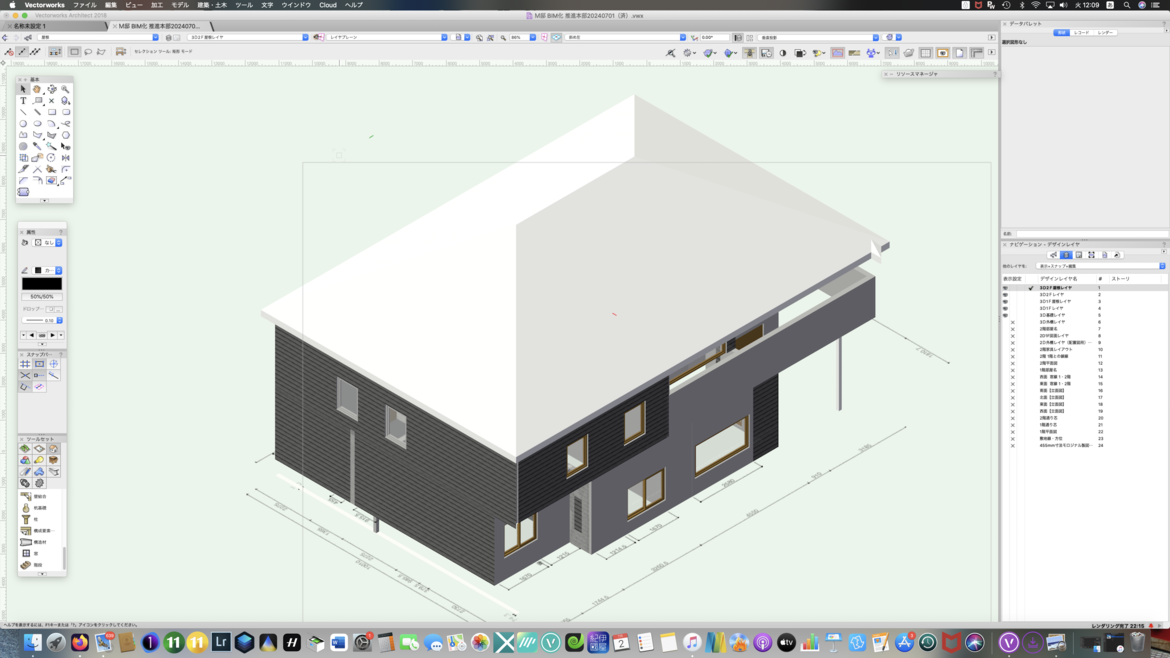Toggle visibility of 3D2Fレイヤ layer
Viewport: 1170px width, 658px height.
(1005, 295)
